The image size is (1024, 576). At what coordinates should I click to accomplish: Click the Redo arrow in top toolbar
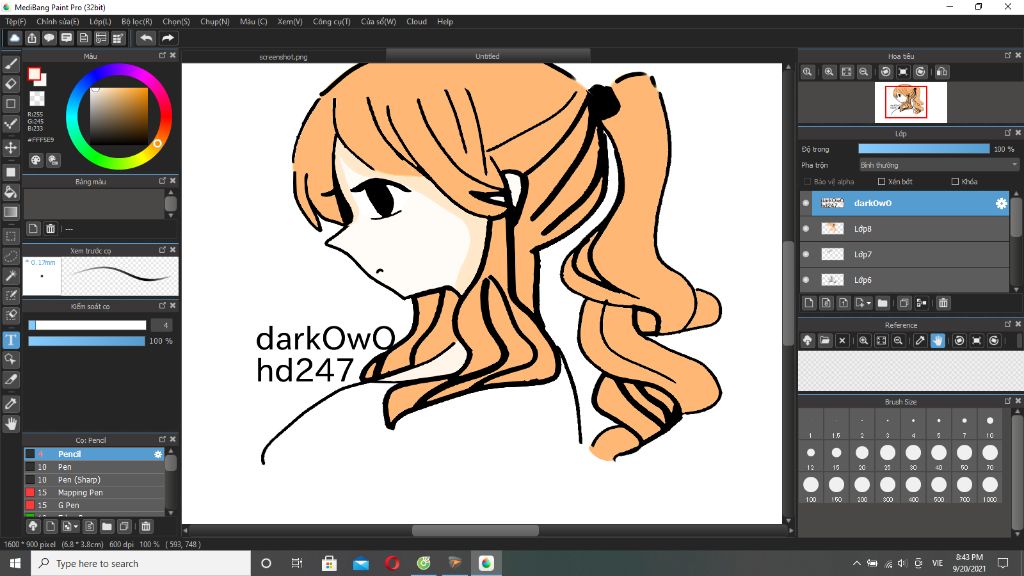(168, 39)
